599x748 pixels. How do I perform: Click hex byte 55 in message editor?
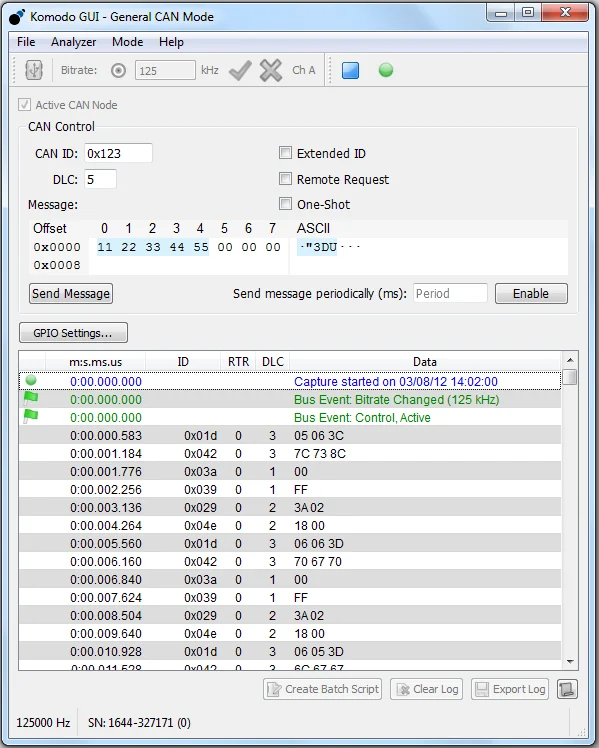click(201, 247)
